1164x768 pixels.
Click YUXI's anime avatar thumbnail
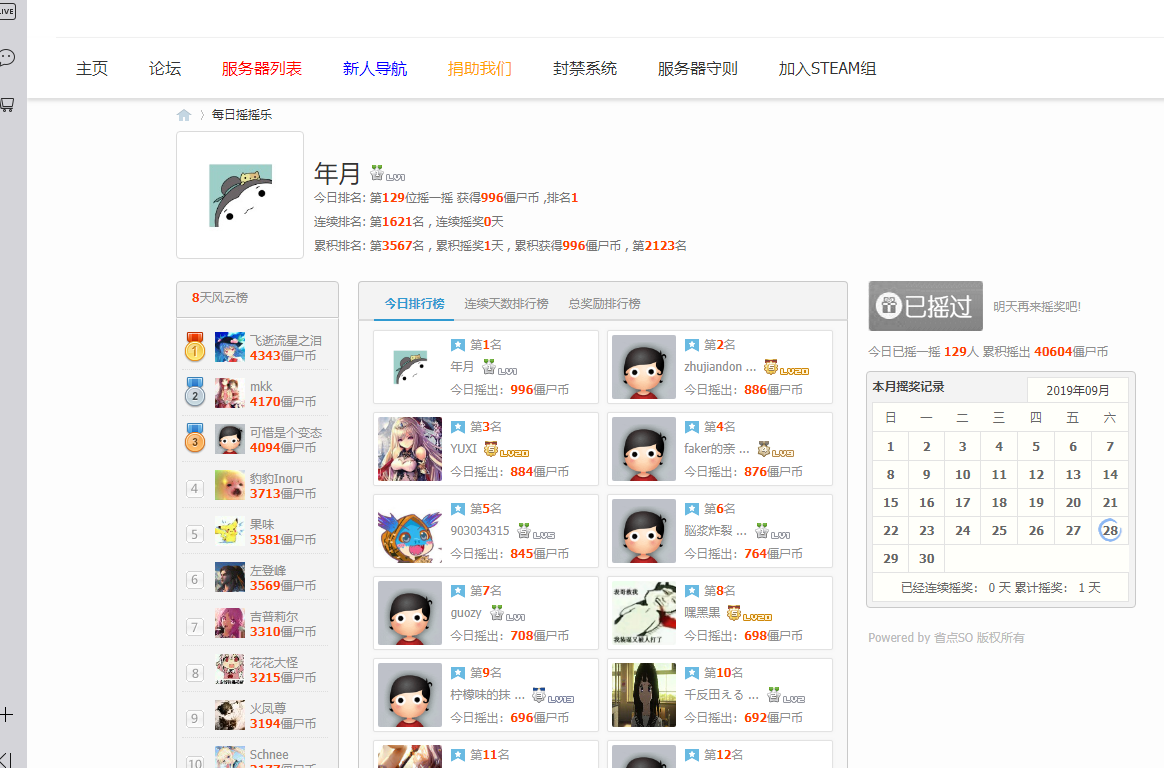tap(410, 449)
